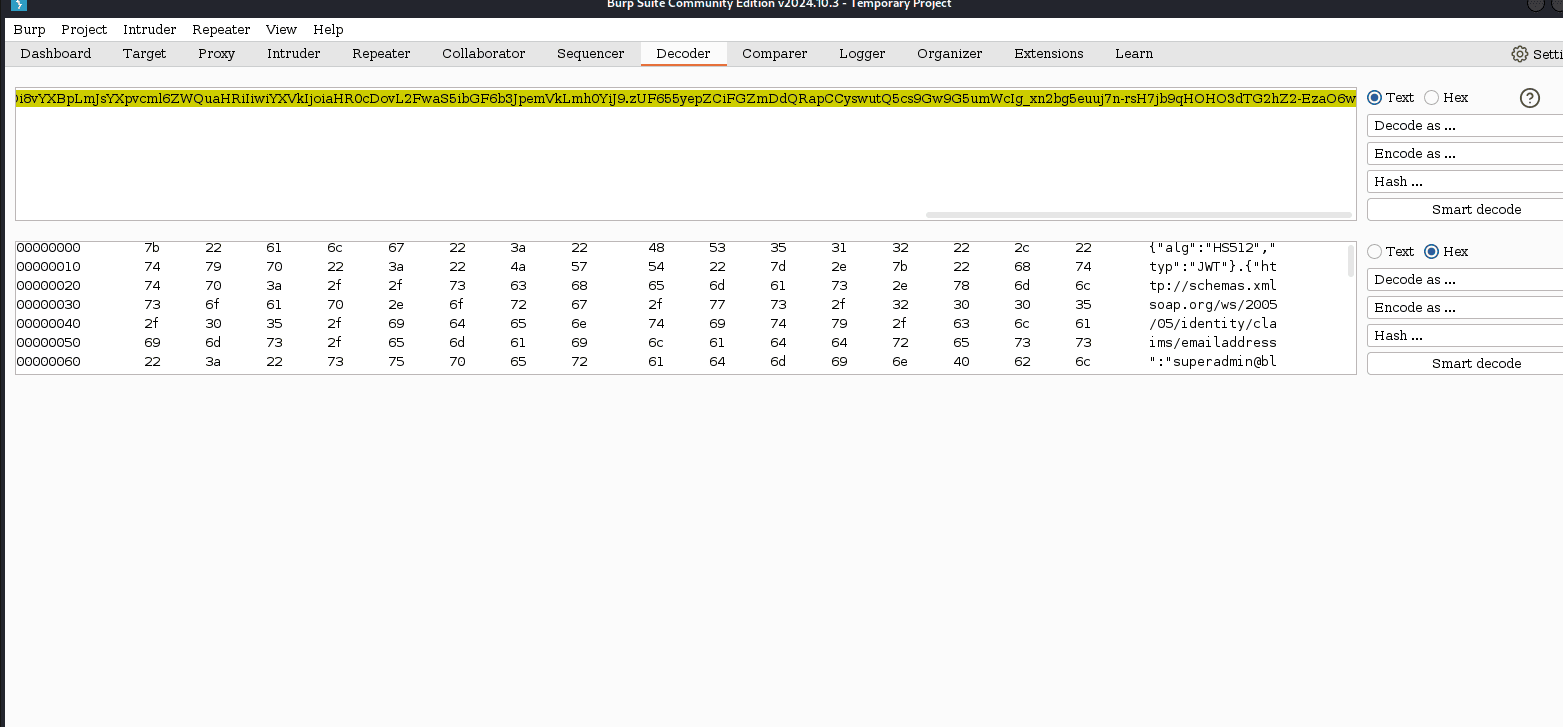Open the second pane's 'Encode as ...' dropdown

point(1465,308)
